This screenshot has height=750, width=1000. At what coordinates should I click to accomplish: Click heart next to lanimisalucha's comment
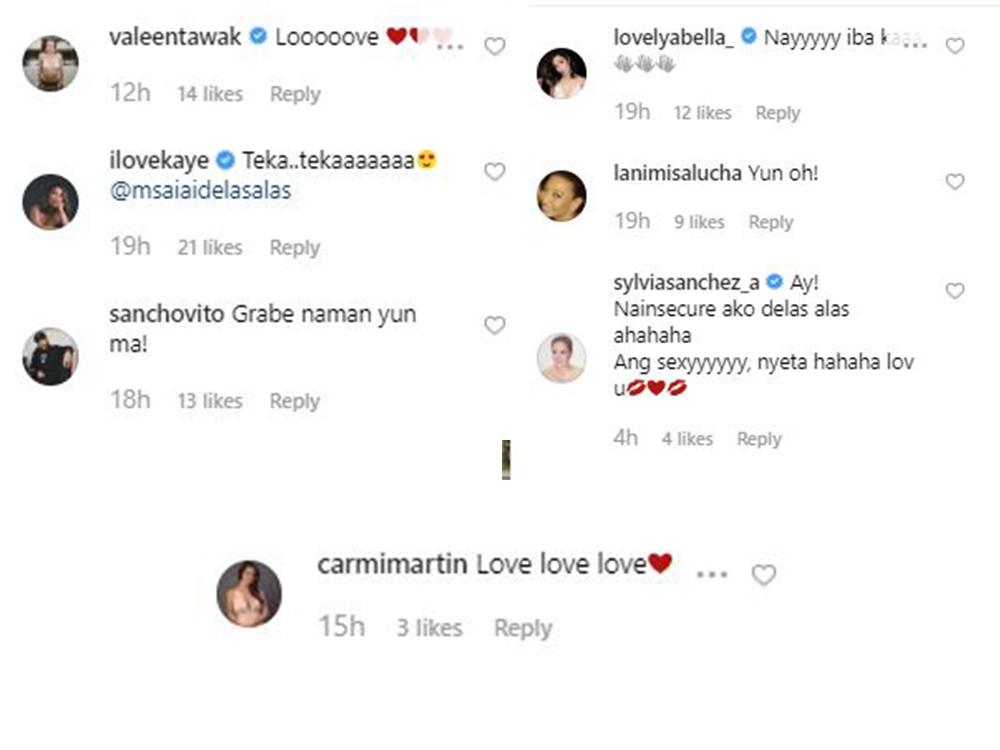pyautogui.click(x=955, y=181)
